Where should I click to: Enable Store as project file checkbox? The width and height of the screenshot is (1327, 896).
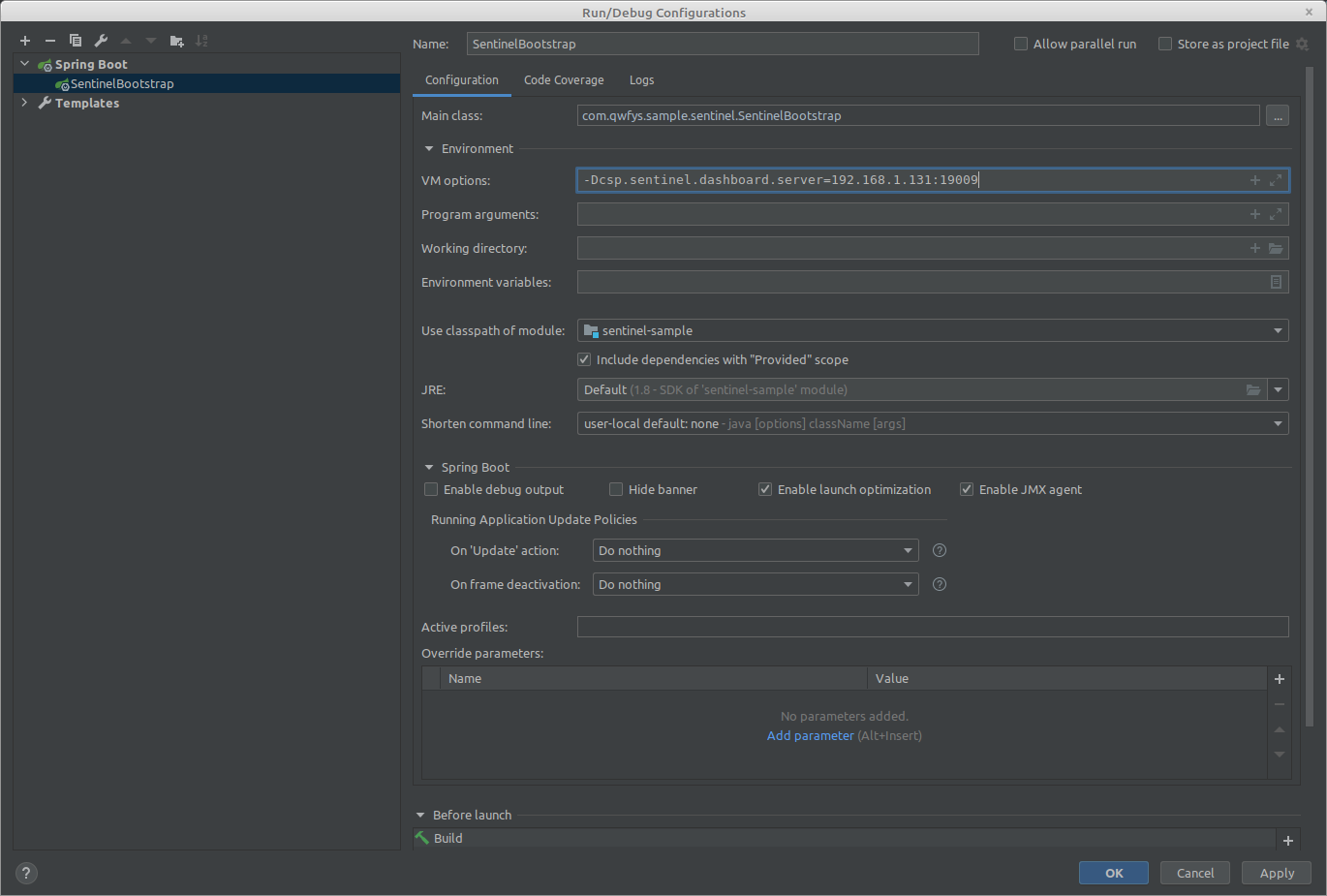click(x=1165, y=44)
